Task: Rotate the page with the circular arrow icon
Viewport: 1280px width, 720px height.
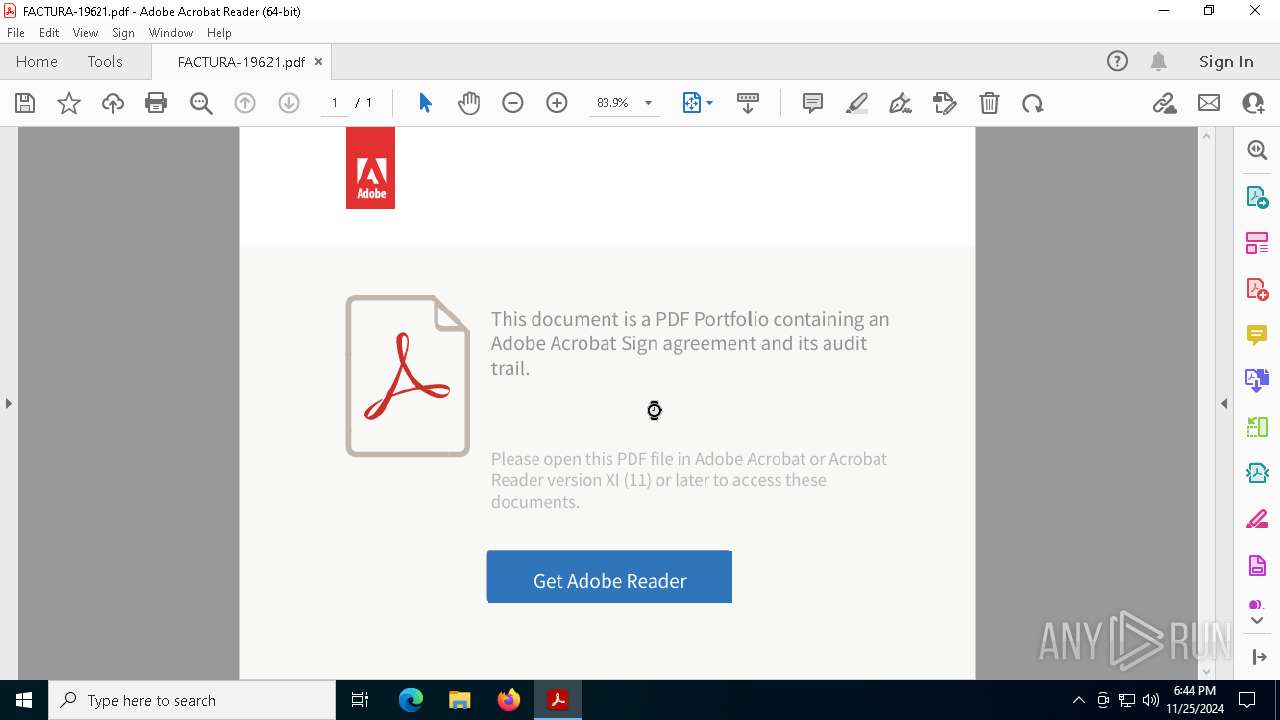Action: 1033,103
